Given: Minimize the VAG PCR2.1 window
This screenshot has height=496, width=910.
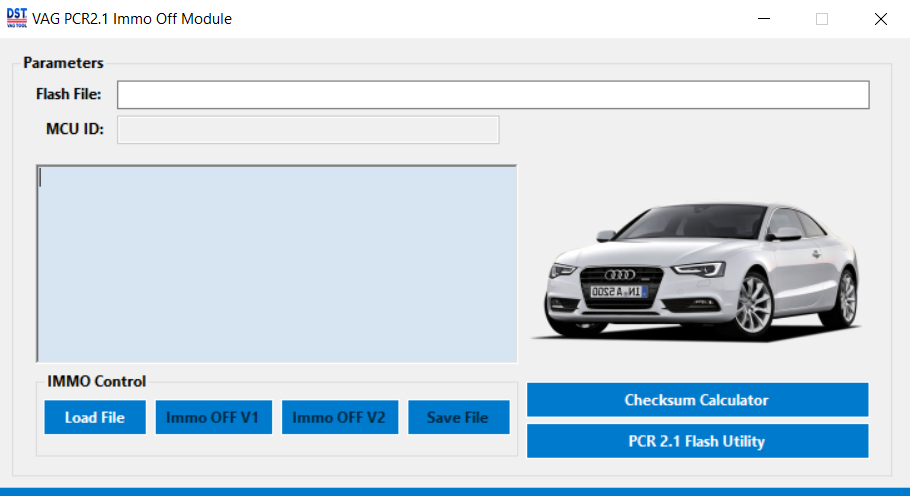Looking at the screenshot, I should (764, 19).
